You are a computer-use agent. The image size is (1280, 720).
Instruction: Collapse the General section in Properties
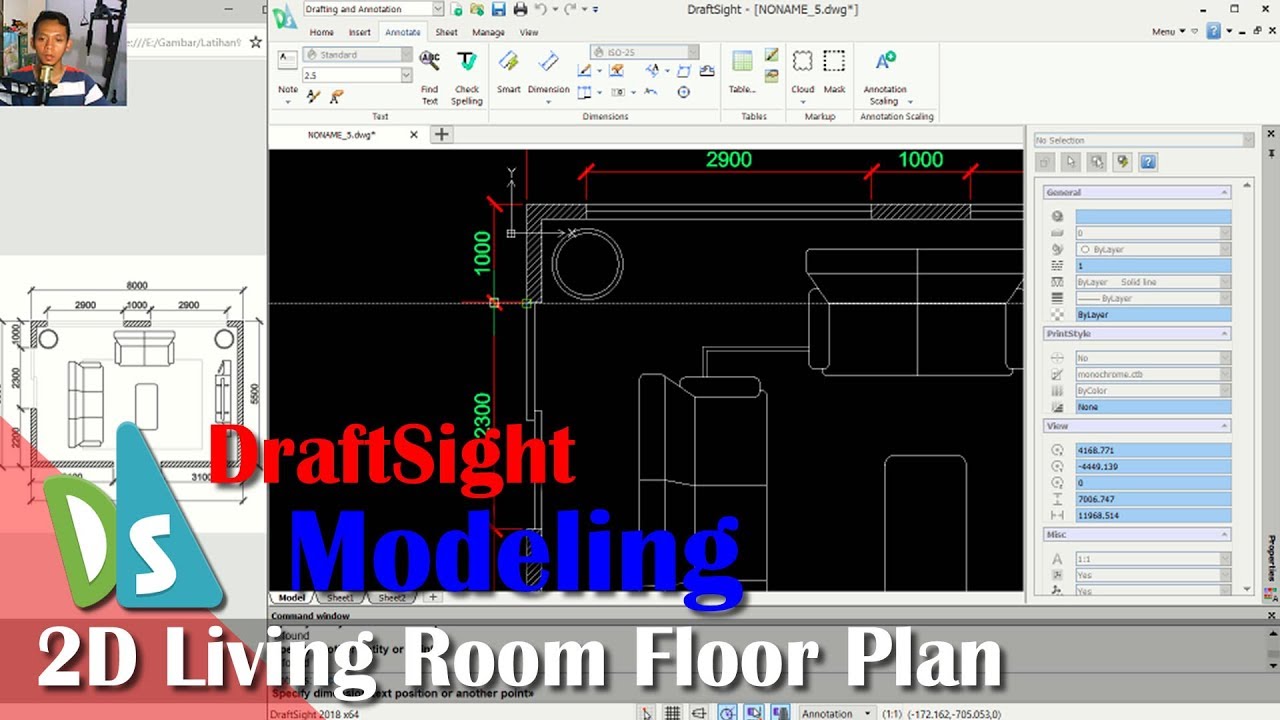click(1224, 192)
